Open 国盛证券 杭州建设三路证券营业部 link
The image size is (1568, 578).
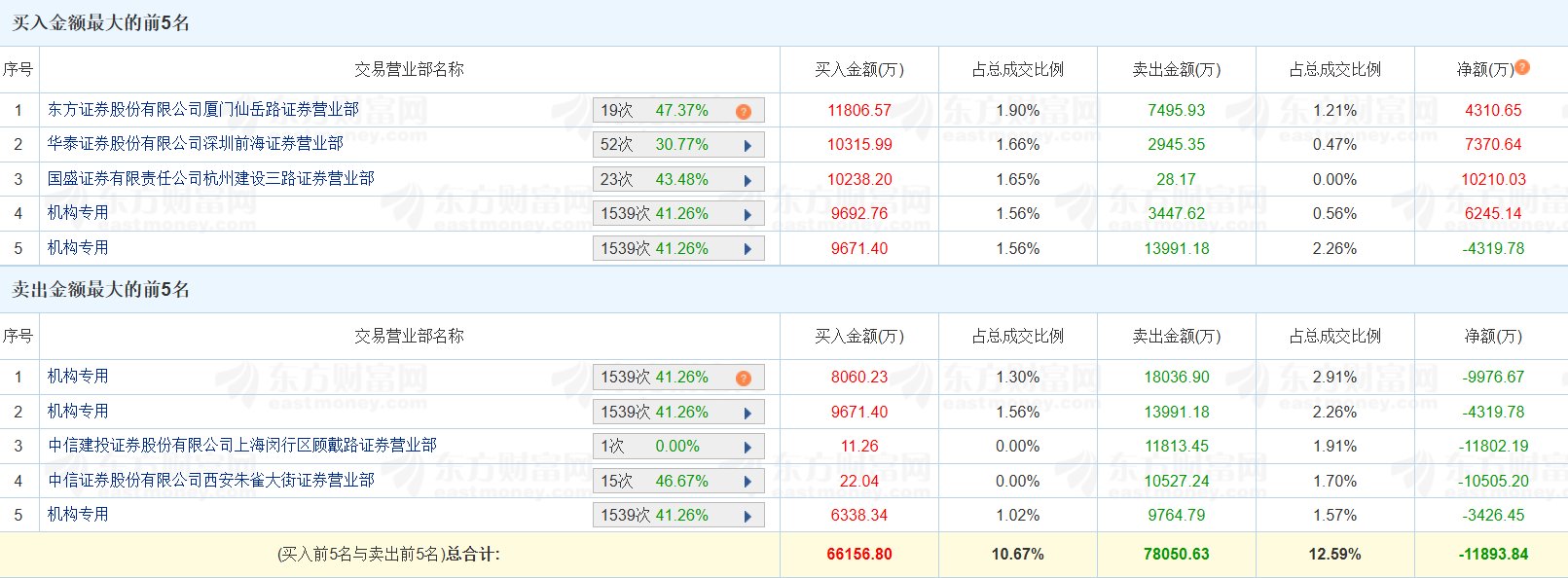point(211,178)
